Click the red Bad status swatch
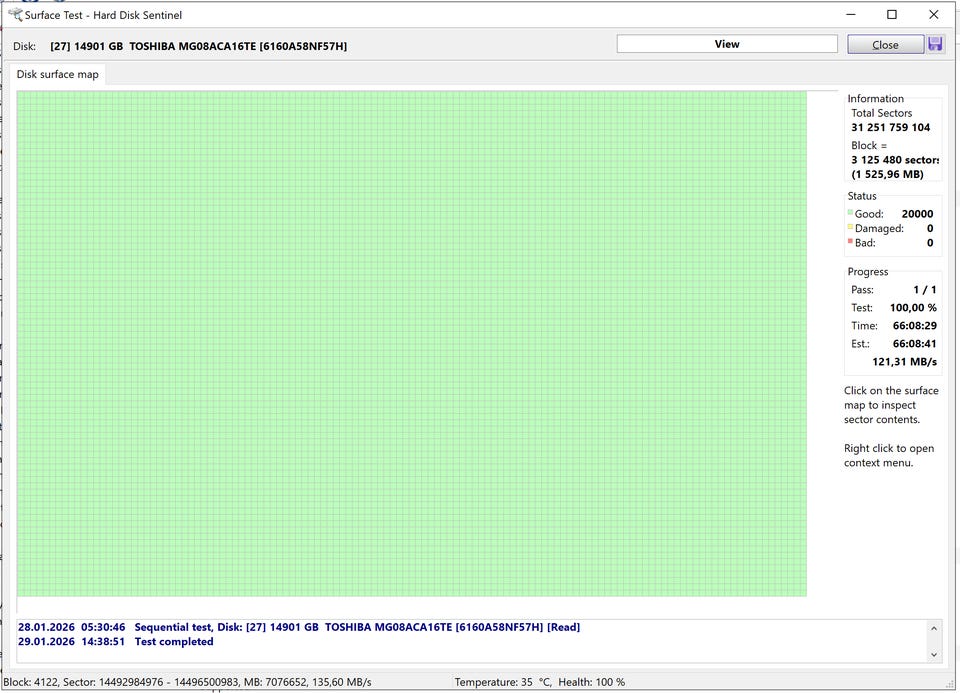Viewport: 960px width, 693px height. pyautogui.click(x=850, y=241)
